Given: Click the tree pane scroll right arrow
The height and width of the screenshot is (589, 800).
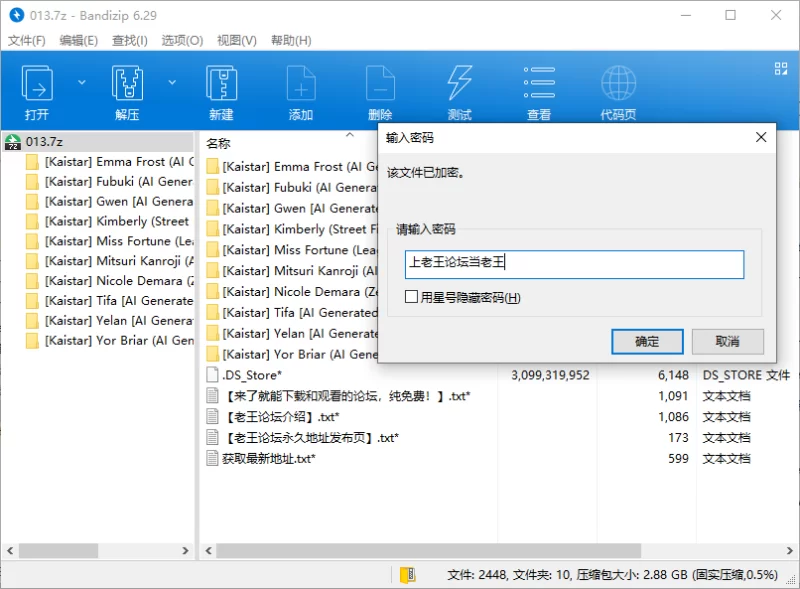Looking at the screenshot, I should (x=185, y=551).
